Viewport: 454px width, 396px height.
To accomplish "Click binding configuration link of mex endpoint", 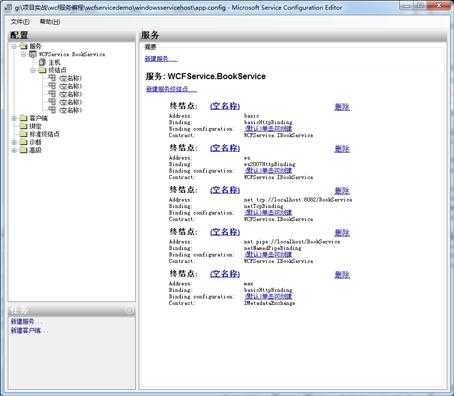I will pyautogui.click(x=268, y=297).
